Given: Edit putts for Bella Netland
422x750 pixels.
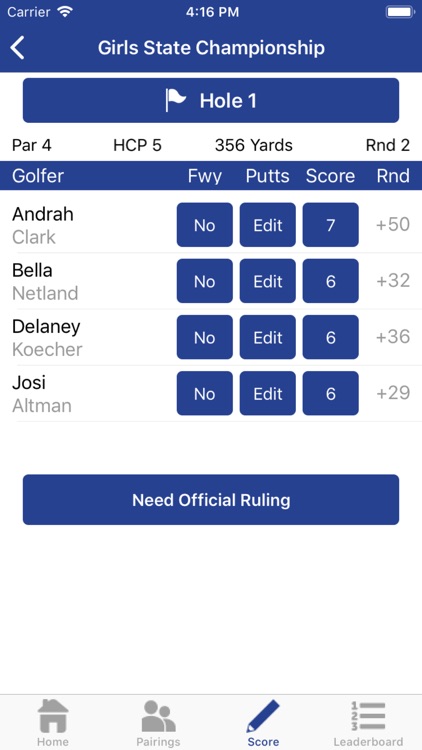Looking at the screenshot, I should point(268,281).
